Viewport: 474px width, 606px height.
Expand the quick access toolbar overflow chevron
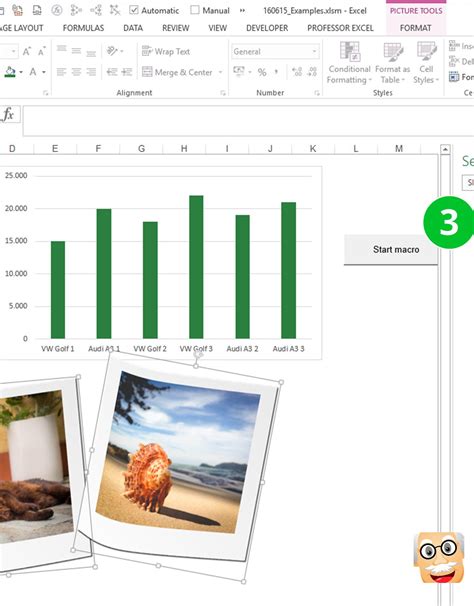click(x=242, y=10)
